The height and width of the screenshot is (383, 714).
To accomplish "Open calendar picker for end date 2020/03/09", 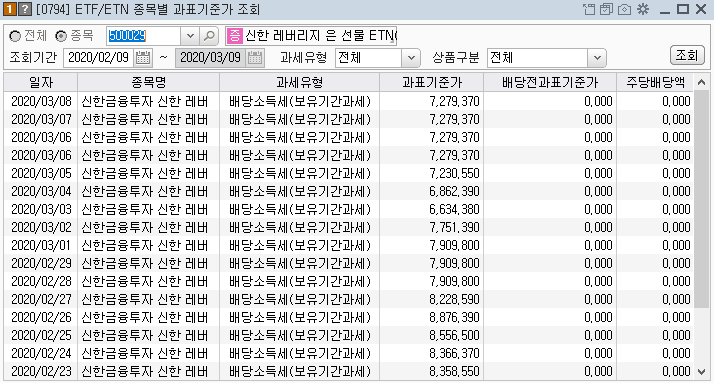I will pos(255,57).
